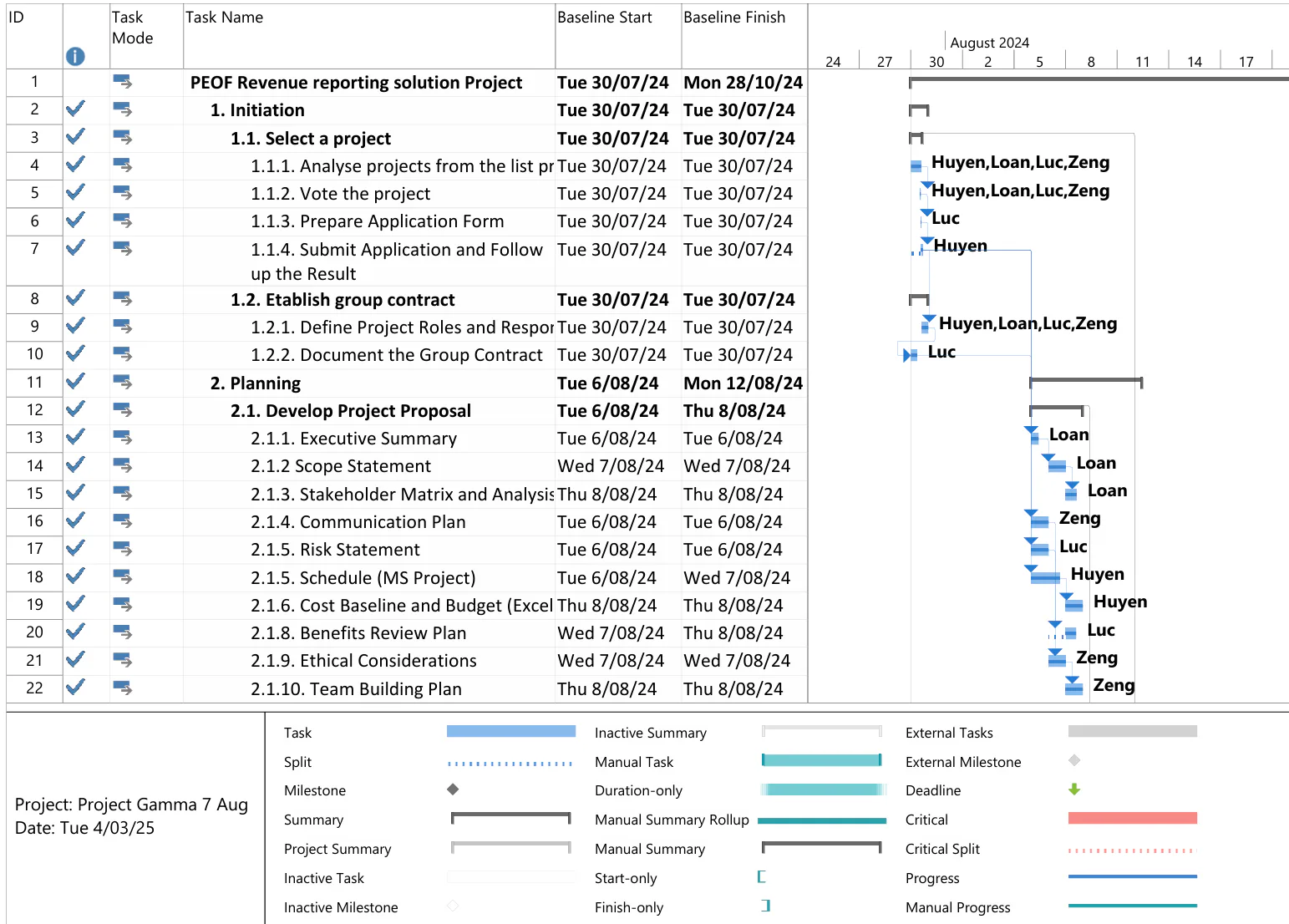Click the External Milestone diamond in legend
Screen dimensions: 1289x924
tap(1074, 760)
